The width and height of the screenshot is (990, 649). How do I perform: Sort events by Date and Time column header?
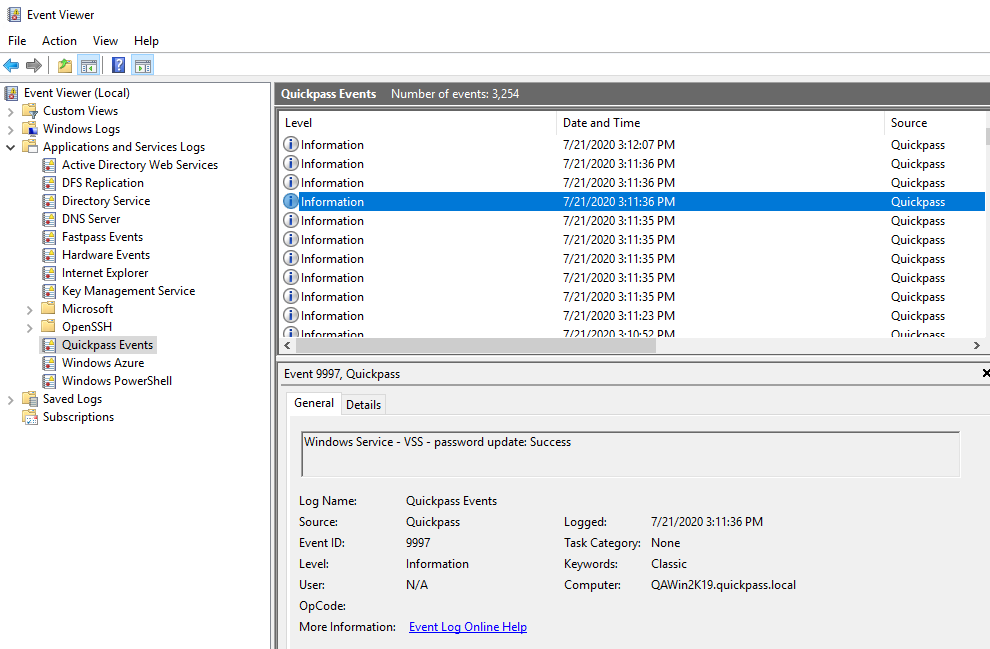coord(720,122)
